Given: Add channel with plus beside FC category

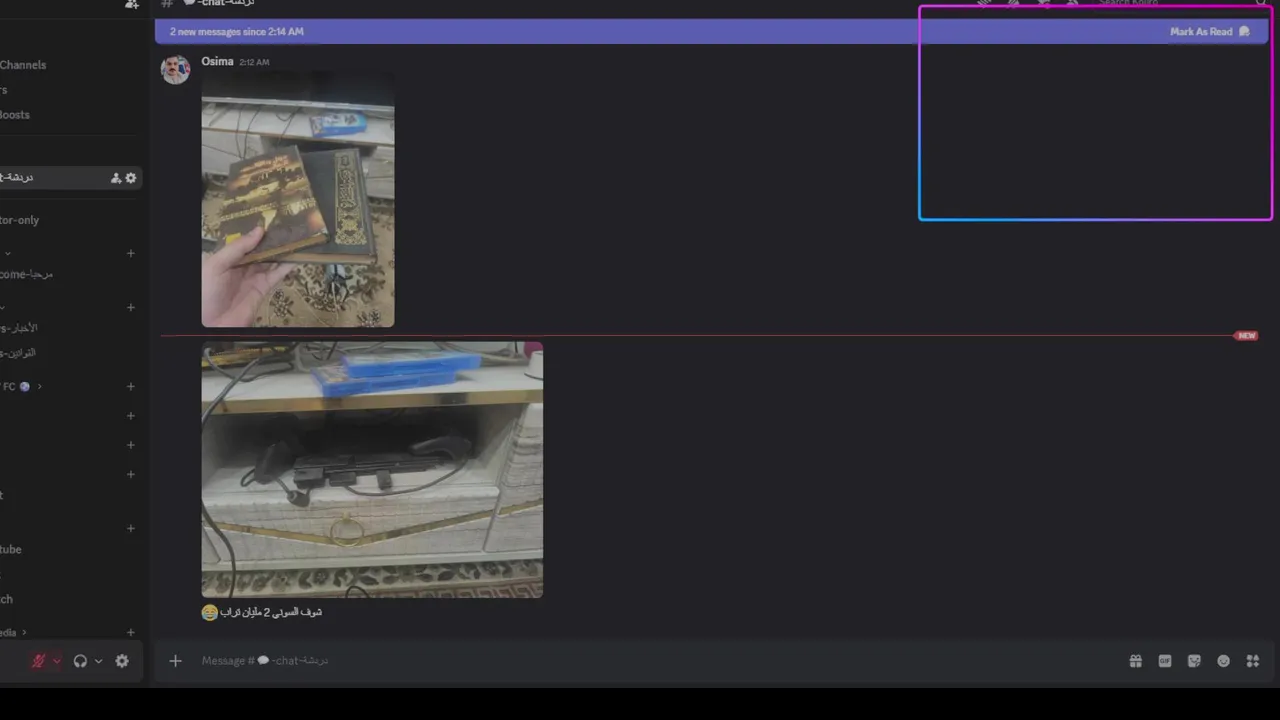Looking at the screenshot, I should click(x=131, y=386).
